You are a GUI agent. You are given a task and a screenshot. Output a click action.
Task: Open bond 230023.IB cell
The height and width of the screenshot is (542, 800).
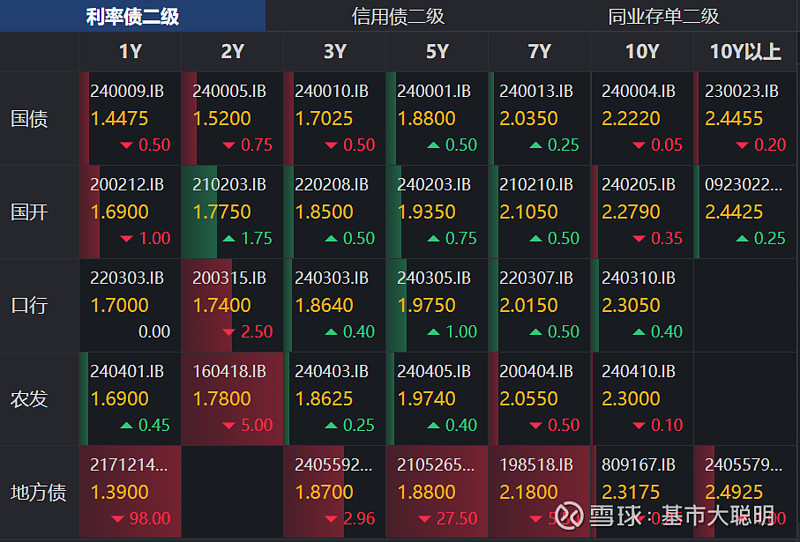(x=745, y=118)
